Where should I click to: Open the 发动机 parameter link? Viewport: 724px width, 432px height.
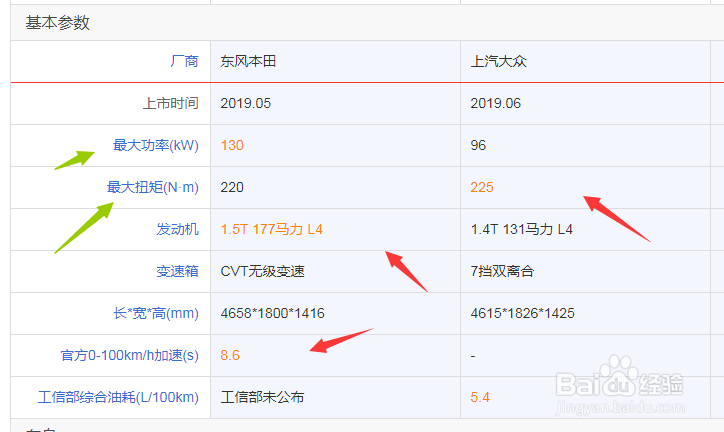178,229
